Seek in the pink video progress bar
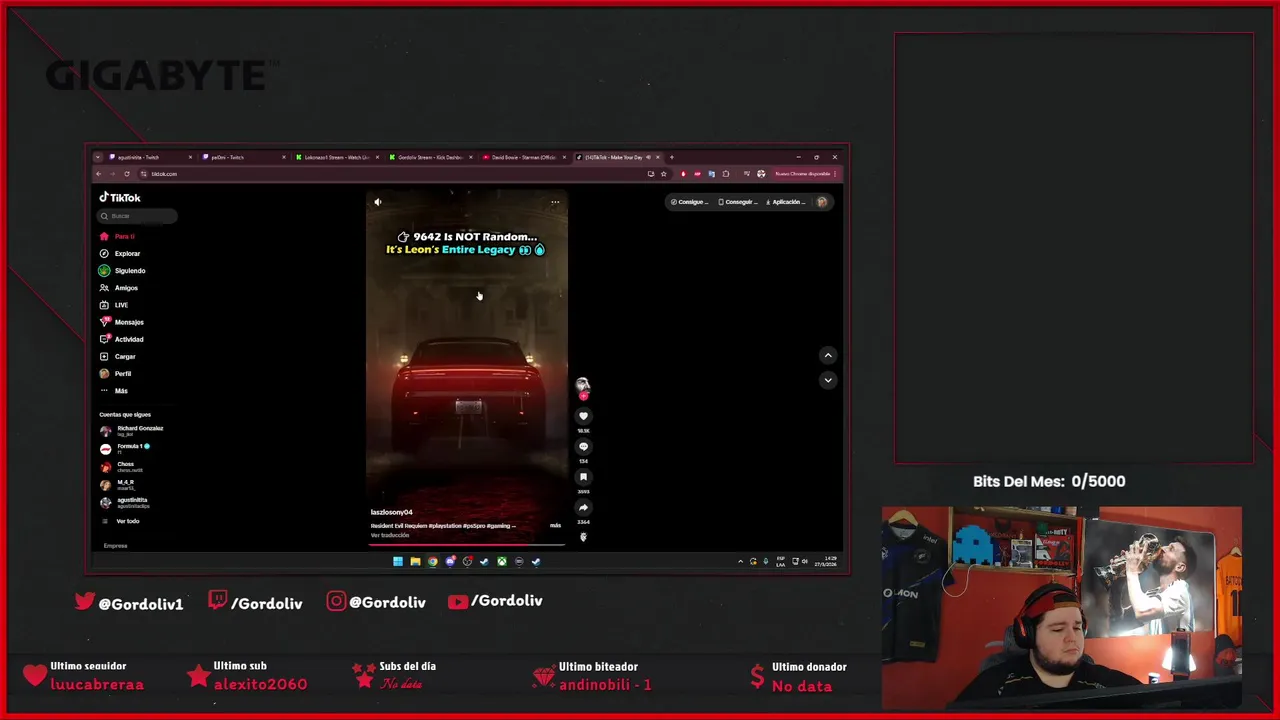 [x=467, y=545]
